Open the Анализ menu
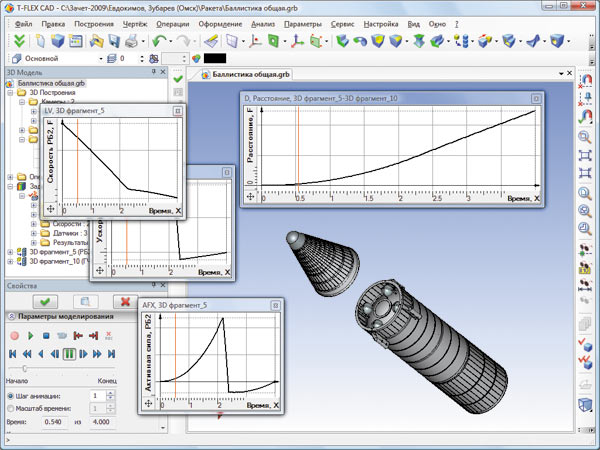Viewport: 600px width, 450px height. click(x=263, y=24)
